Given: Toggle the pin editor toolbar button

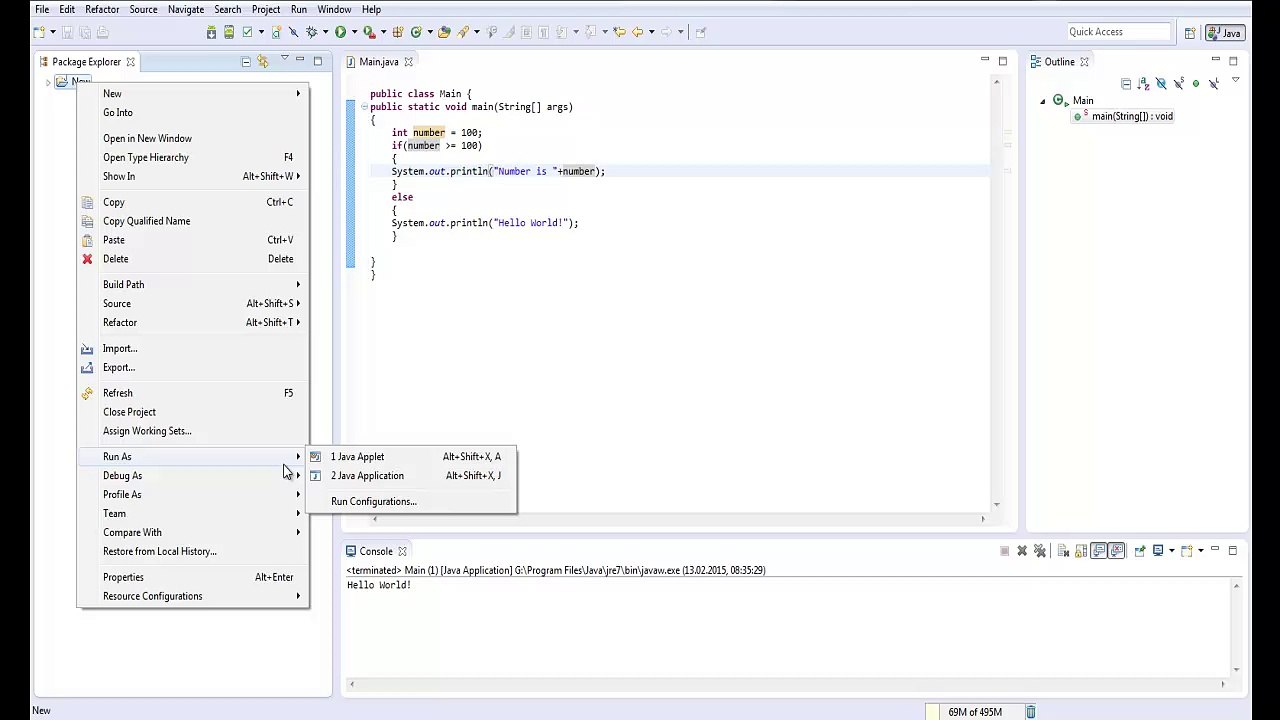Looking at the screenshot, I should [700, 32].
